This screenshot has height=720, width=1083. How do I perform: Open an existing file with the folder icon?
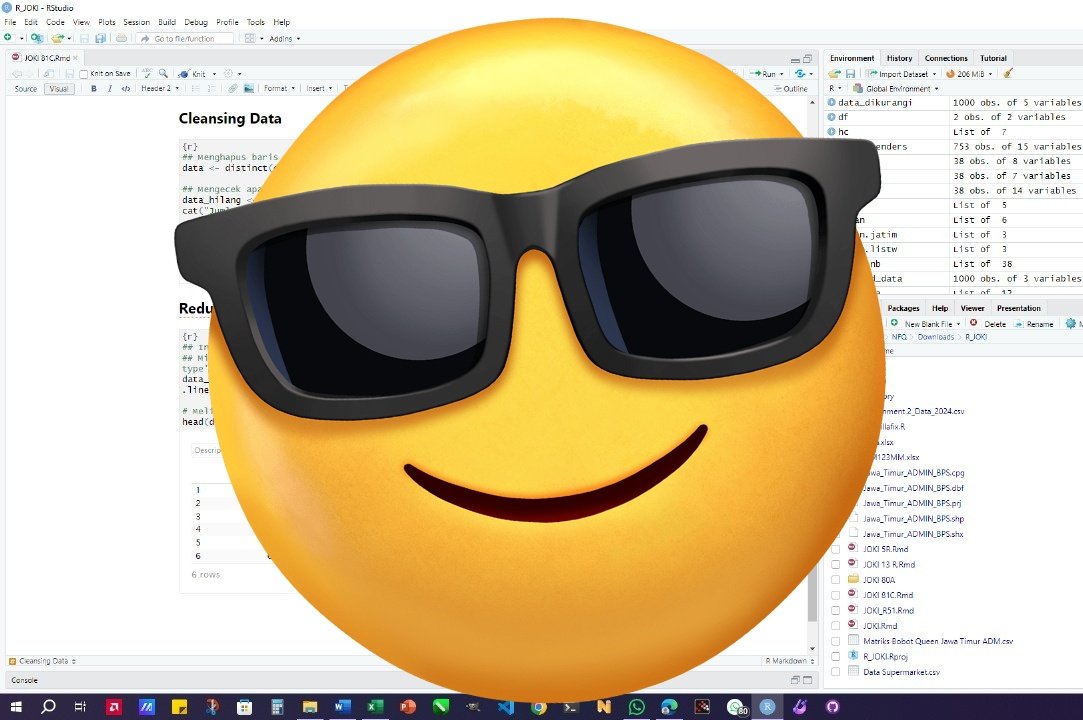(57, 38)
